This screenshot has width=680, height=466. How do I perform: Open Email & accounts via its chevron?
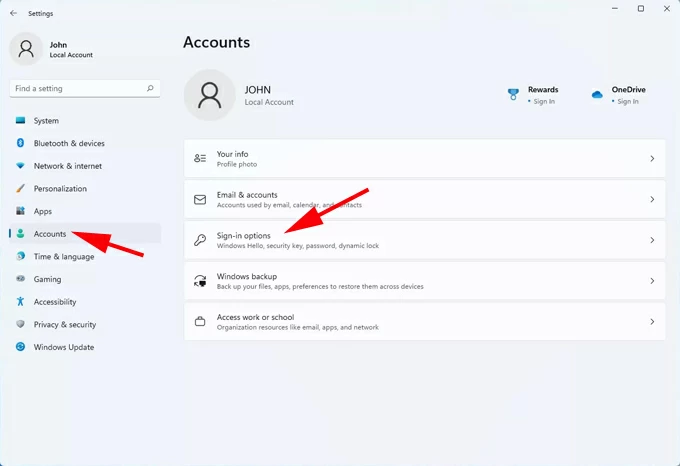click(x=652, y=200)
